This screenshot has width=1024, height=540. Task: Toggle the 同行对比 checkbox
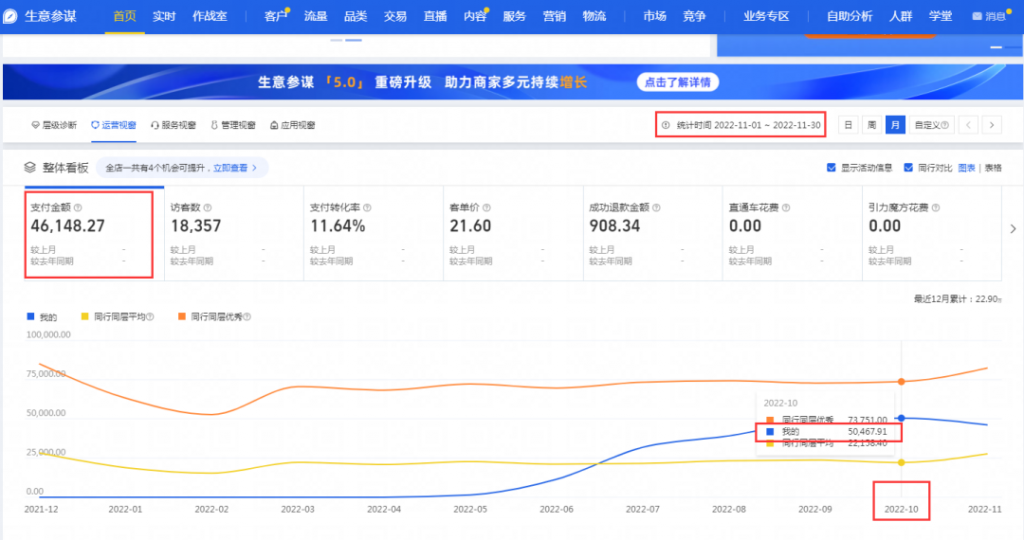908,168
